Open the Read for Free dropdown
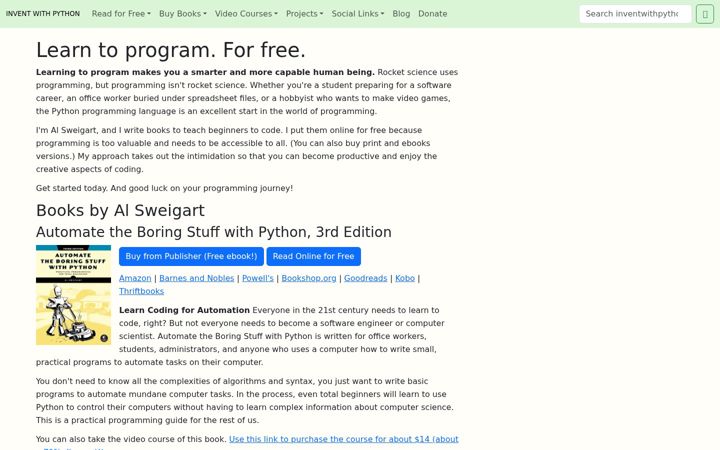The width and height of the screenshot is (720, 450). point(121,14)
